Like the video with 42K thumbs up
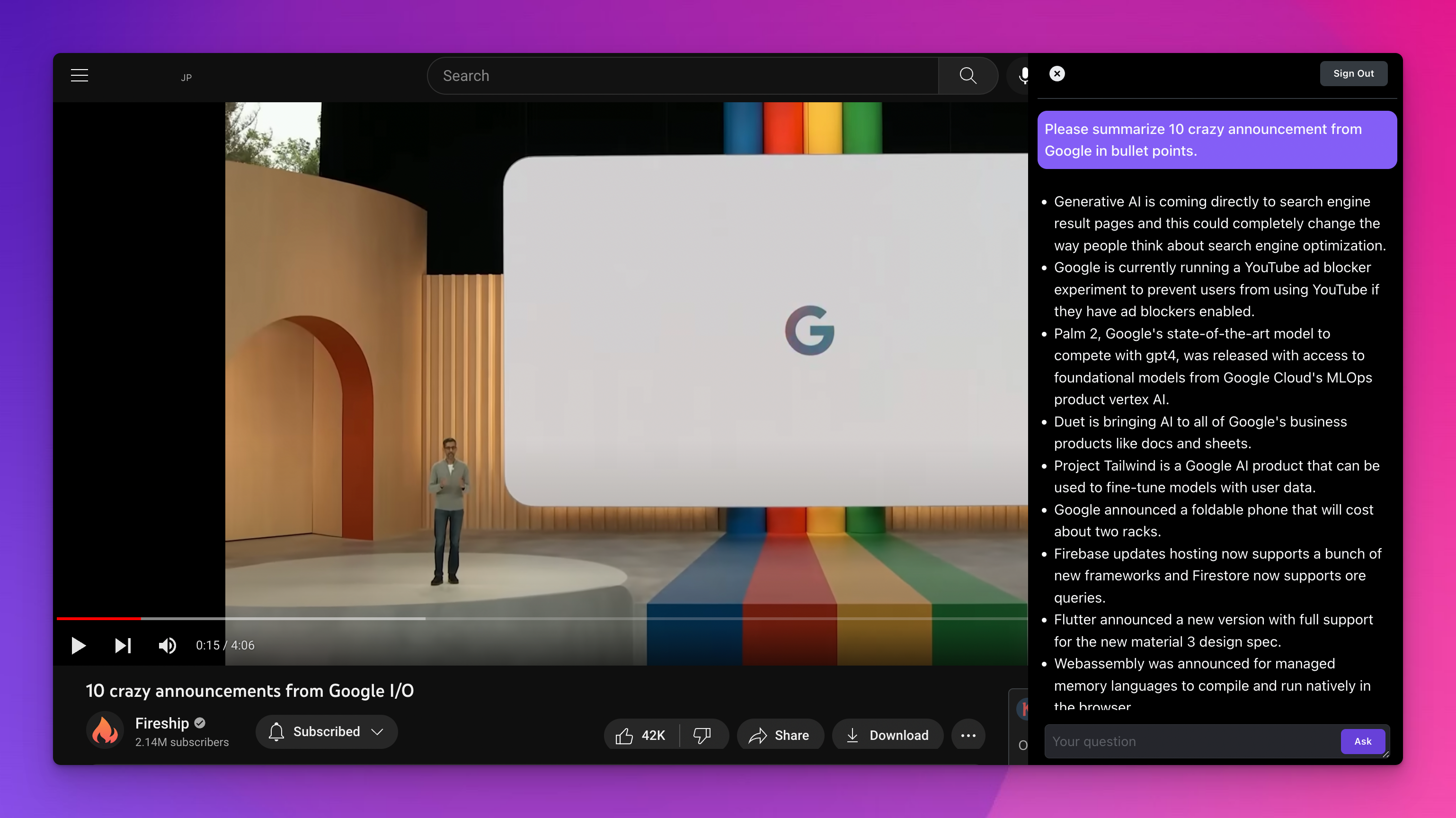The image size is (1456, 818). [x=640, y=735]
